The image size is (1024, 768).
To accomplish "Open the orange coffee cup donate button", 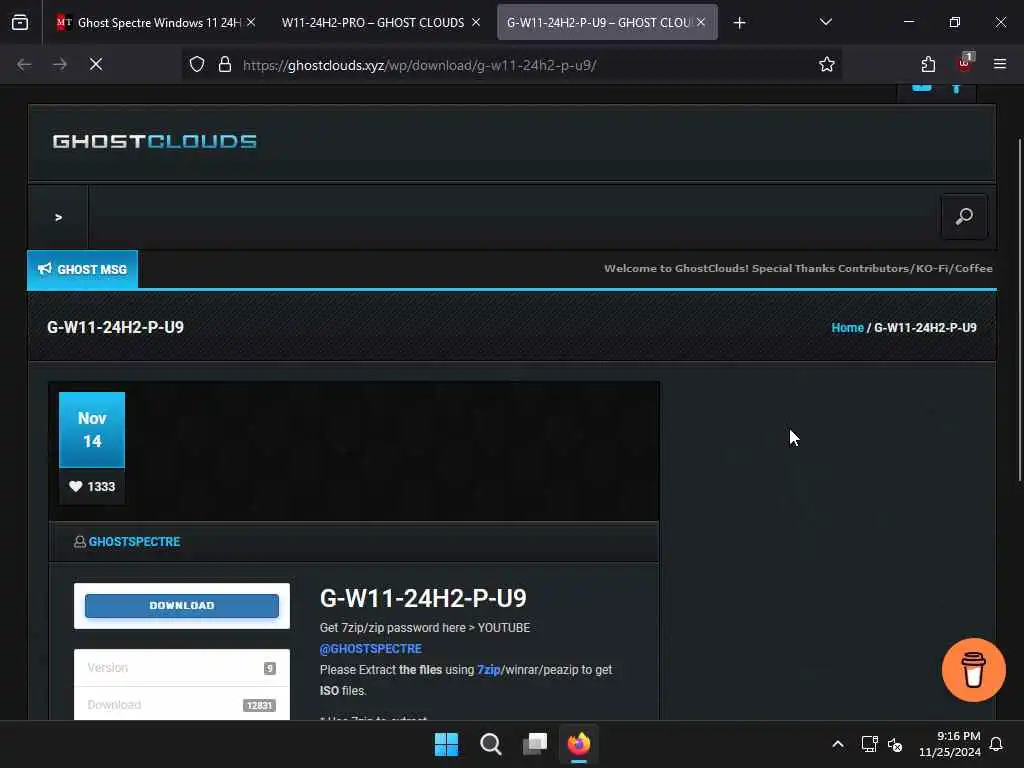I will 973,669.
